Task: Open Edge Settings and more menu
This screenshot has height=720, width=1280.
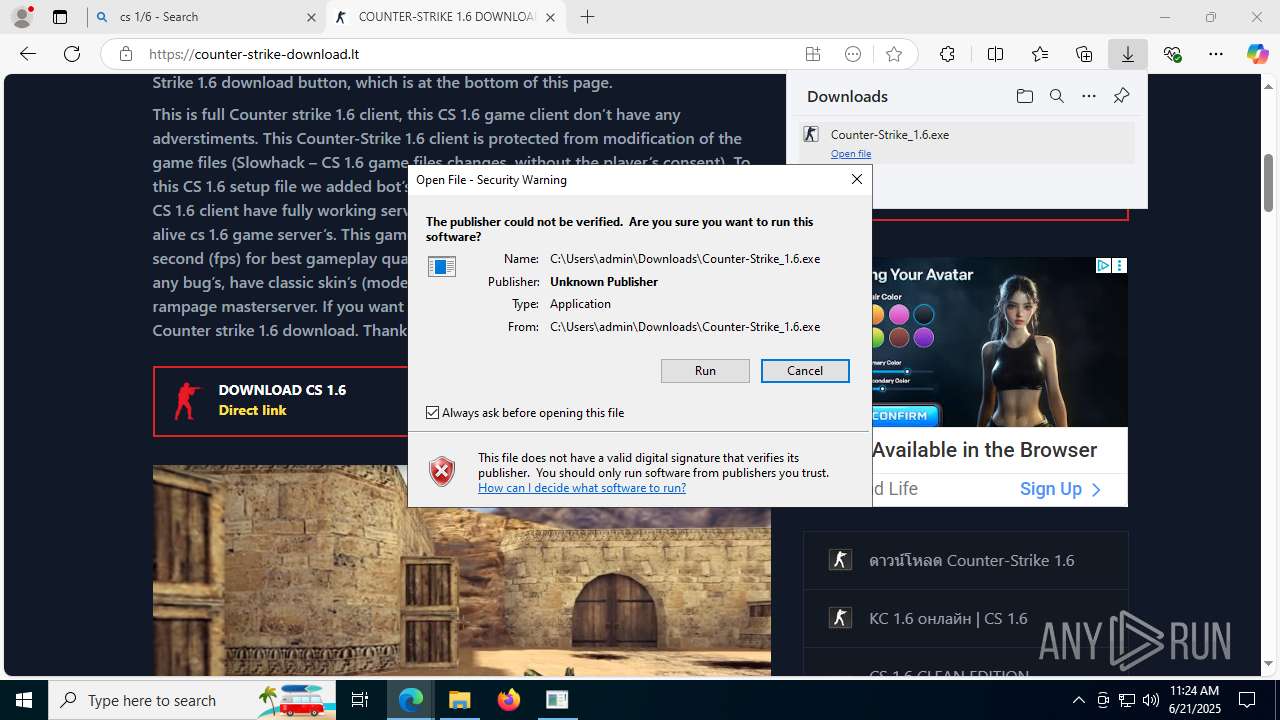Action: click(x=1216, y=54)
